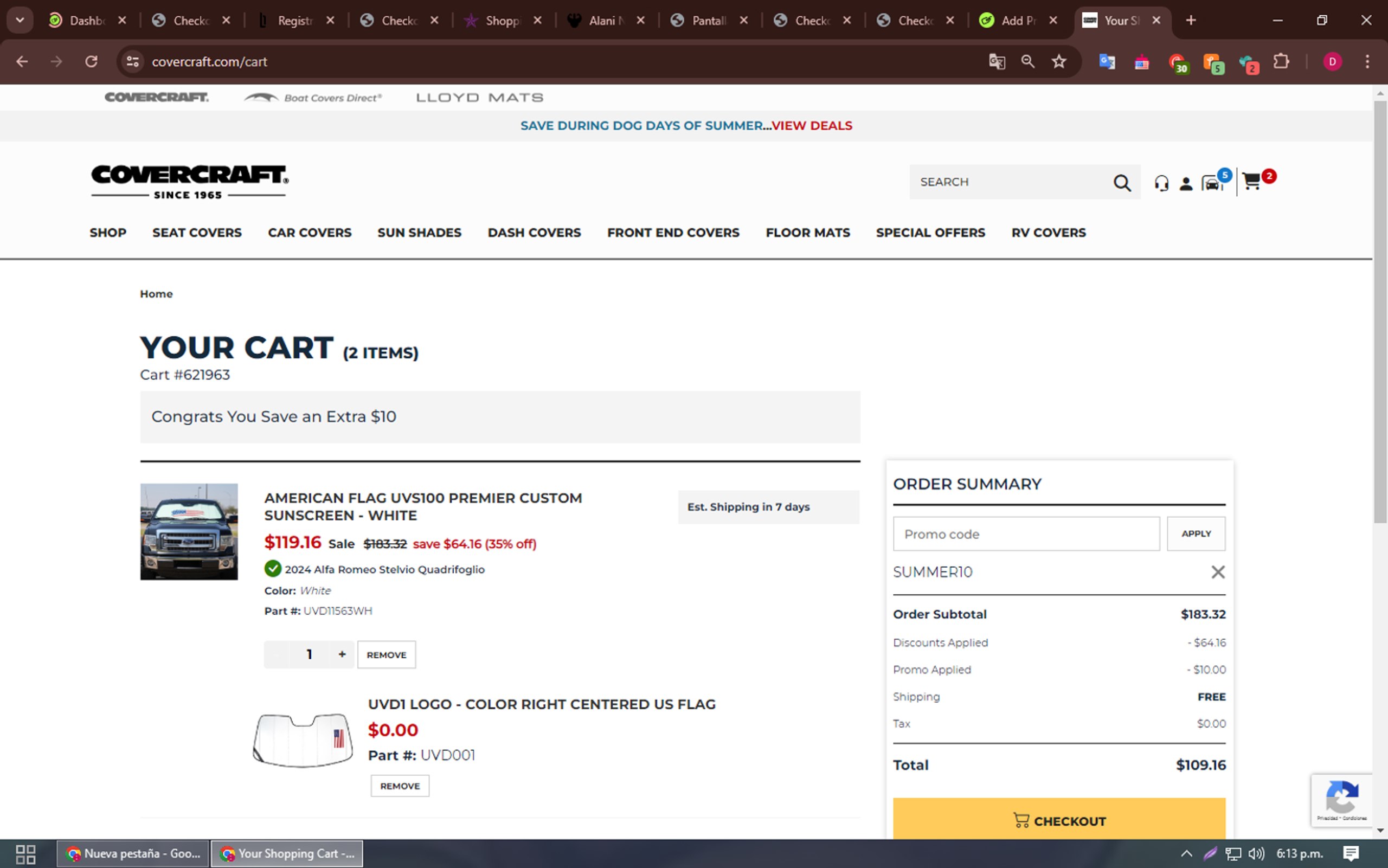
Task: Open RV COVERS menu
Action: coord(1048,233)
